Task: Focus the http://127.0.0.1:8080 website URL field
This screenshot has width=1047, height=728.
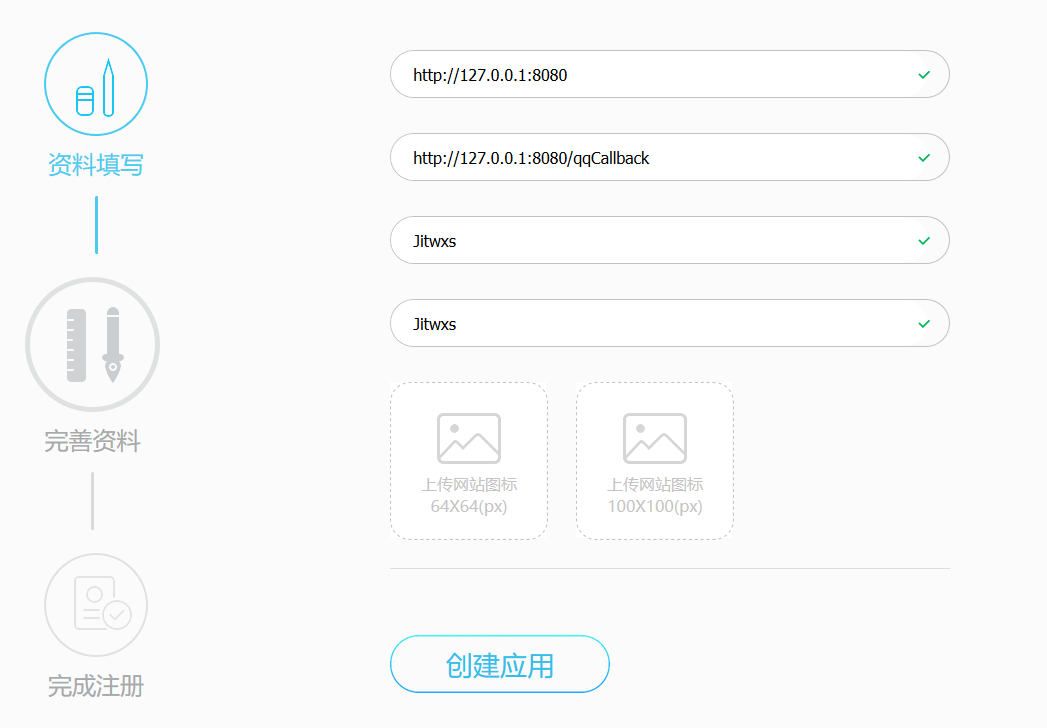Action: coord(670,74)
